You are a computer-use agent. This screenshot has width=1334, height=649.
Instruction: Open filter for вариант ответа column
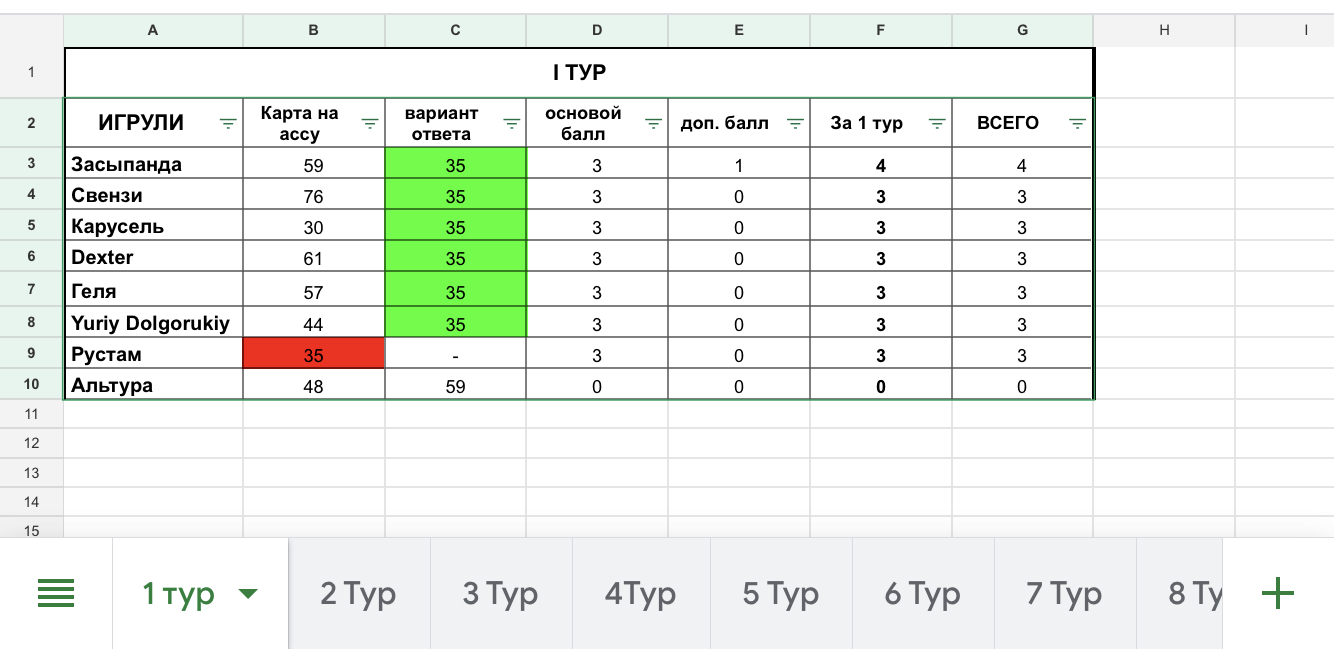coord(512,124)
